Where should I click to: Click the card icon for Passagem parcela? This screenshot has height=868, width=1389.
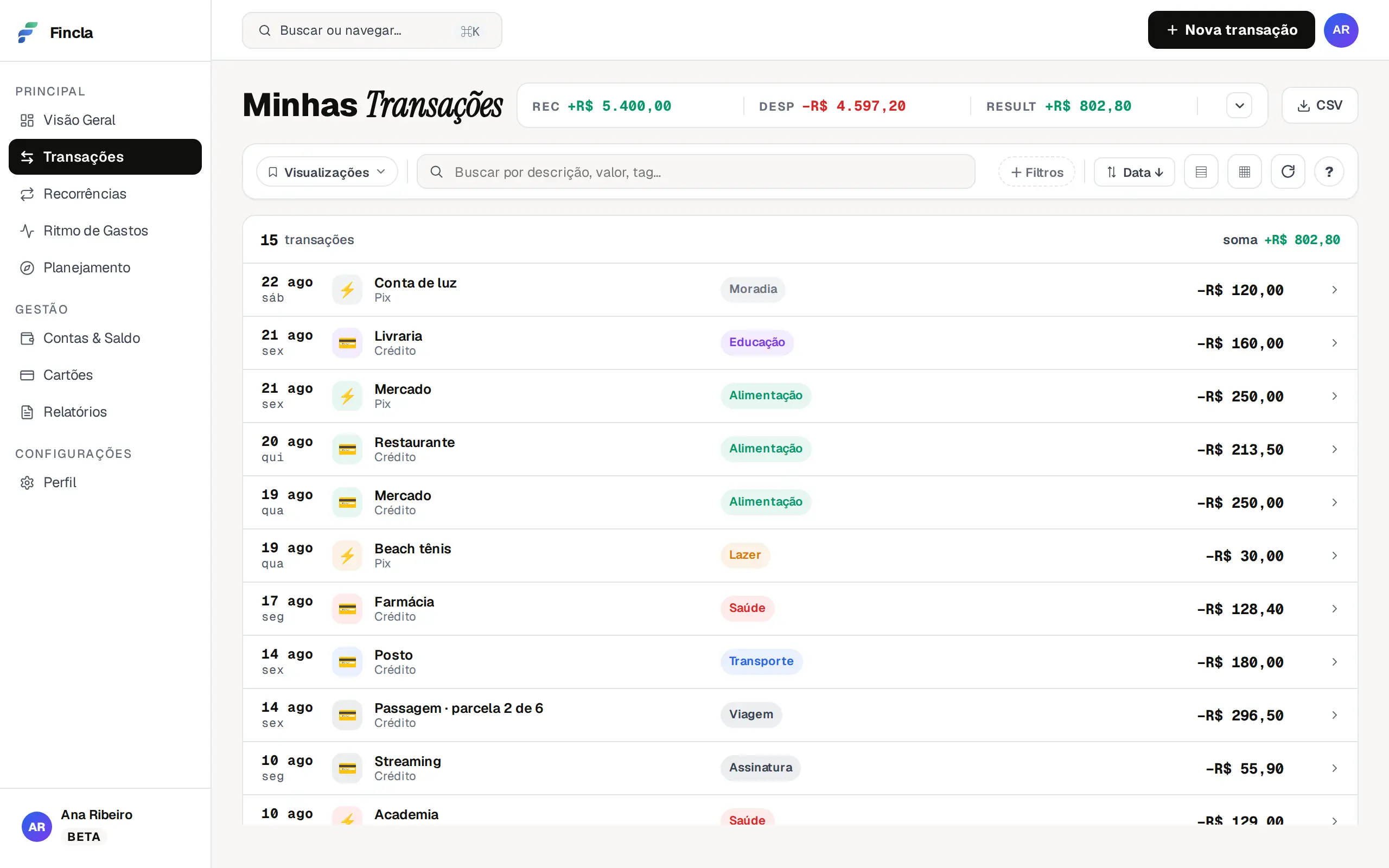pyautogui.click(x=347, y=716)
